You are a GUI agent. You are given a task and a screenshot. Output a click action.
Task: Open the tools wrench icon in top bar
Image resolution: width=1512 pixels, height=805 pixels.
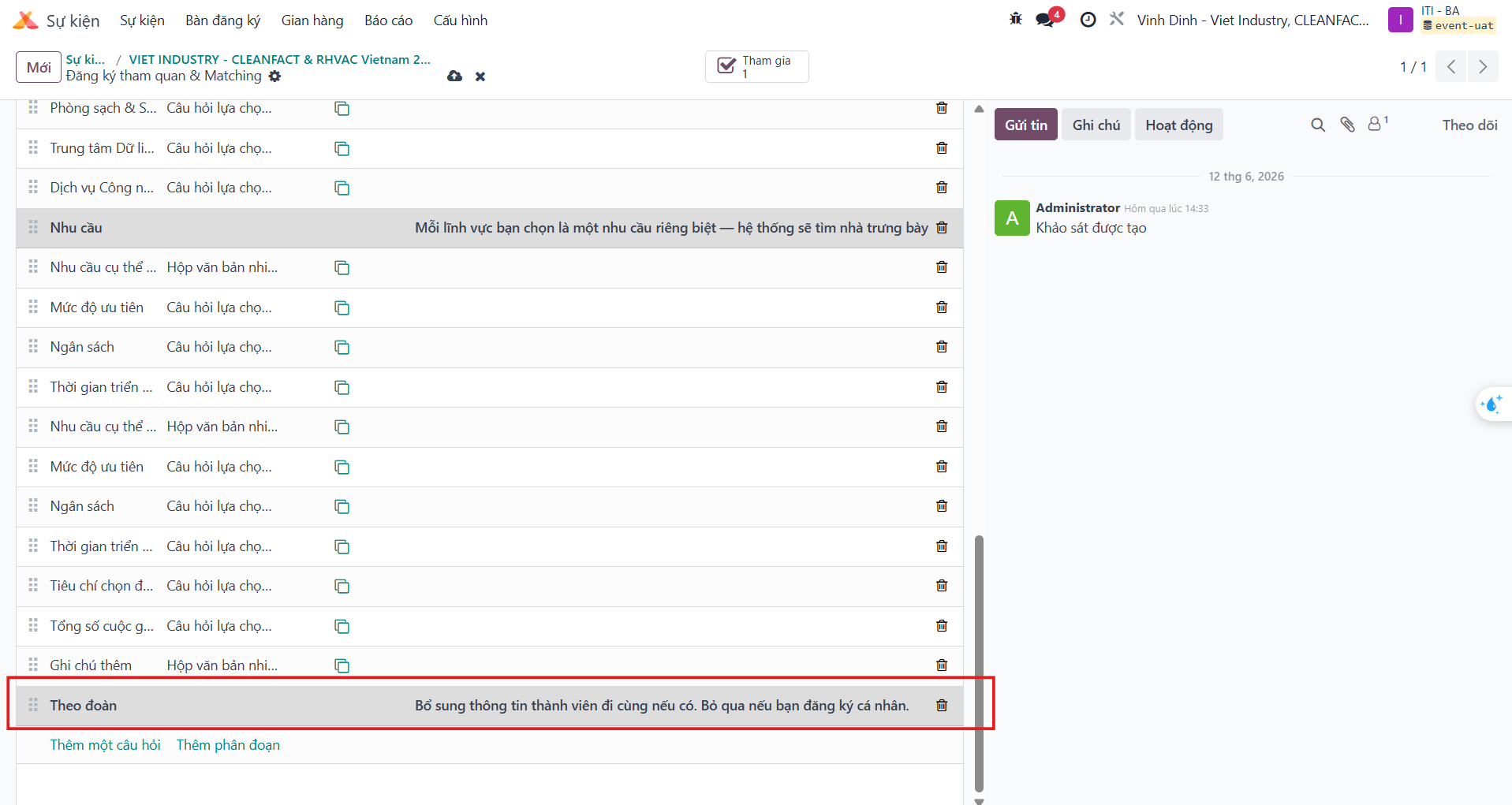point(1117,19)
